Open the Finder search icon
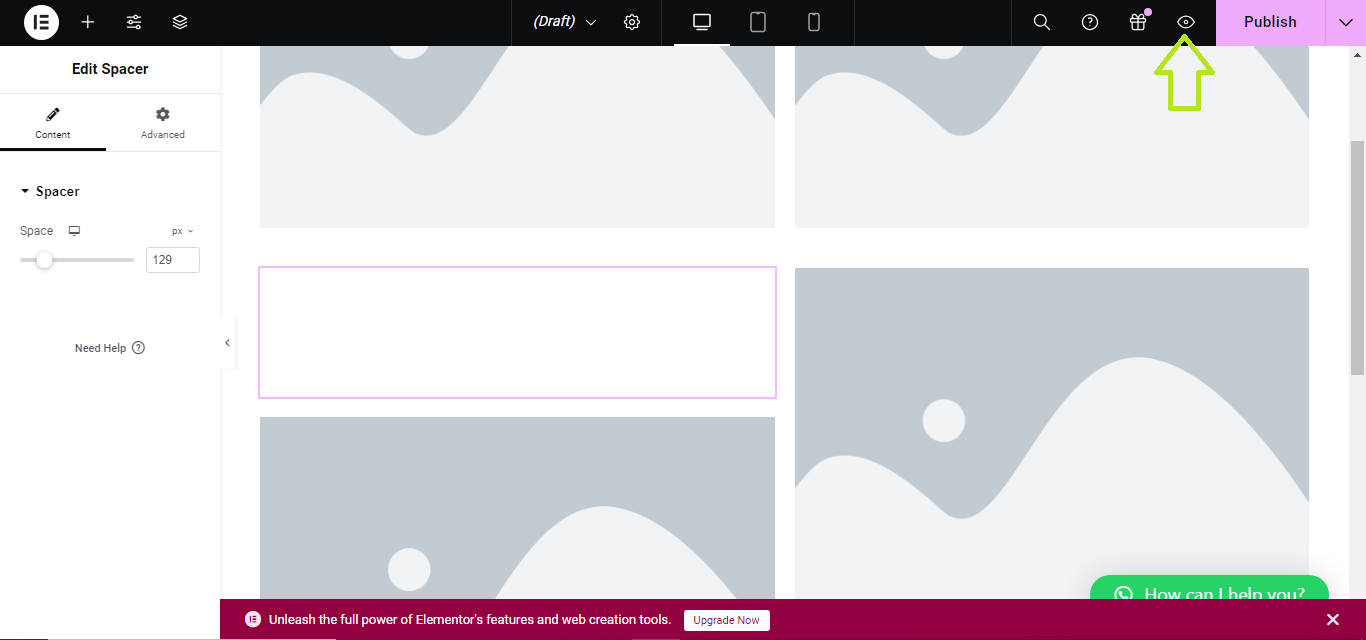 click(x=1041, y=22)
